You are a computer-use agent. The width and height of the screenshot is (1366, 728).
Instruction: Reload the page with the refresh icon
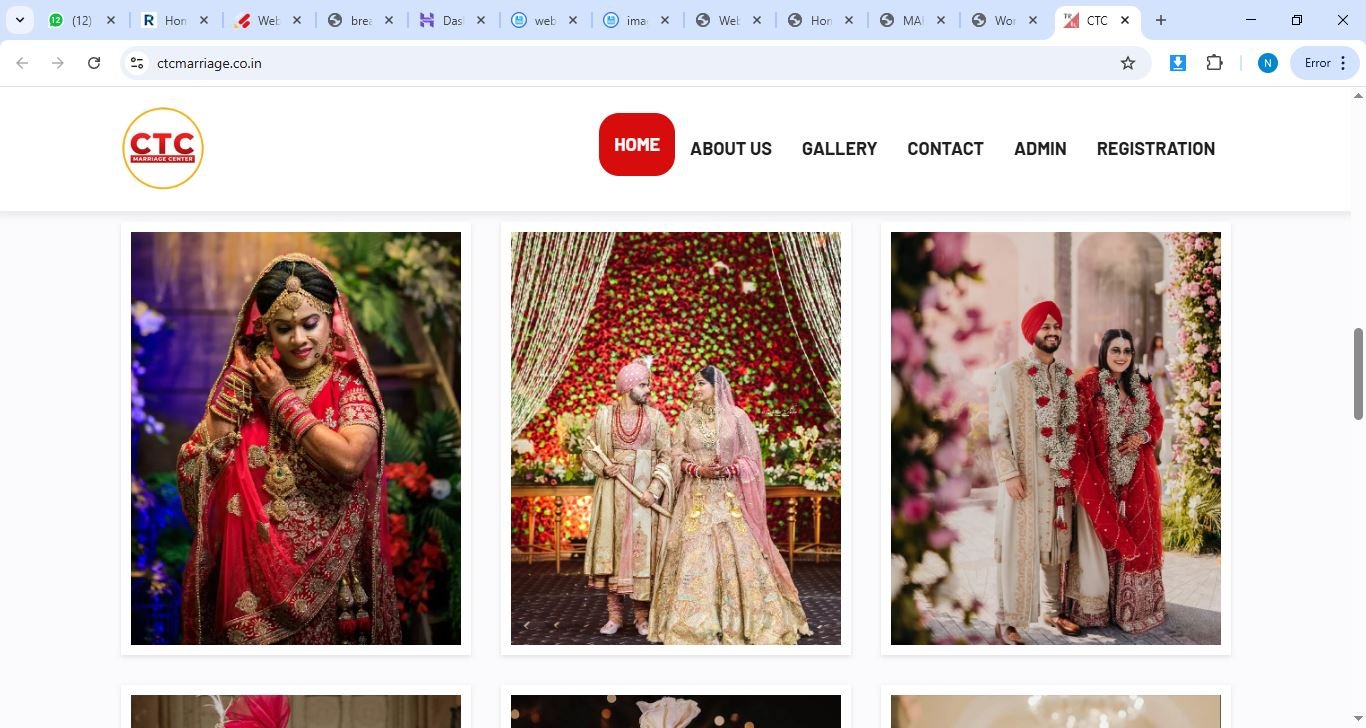pos(94,63)
